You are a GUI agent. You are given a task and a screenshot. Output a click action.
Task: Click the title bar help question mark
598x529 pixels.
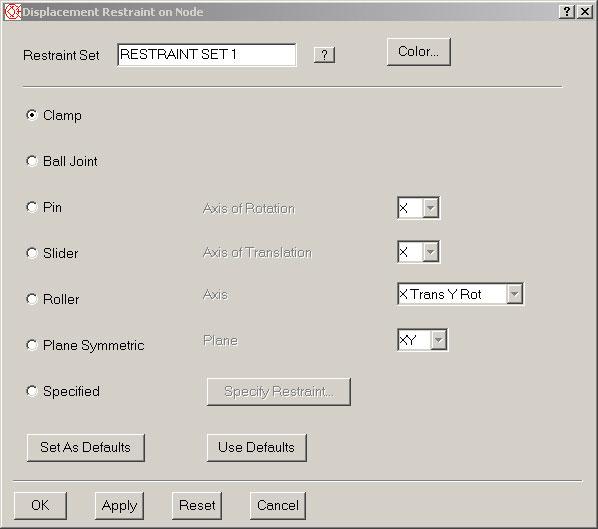coord(567,12)
